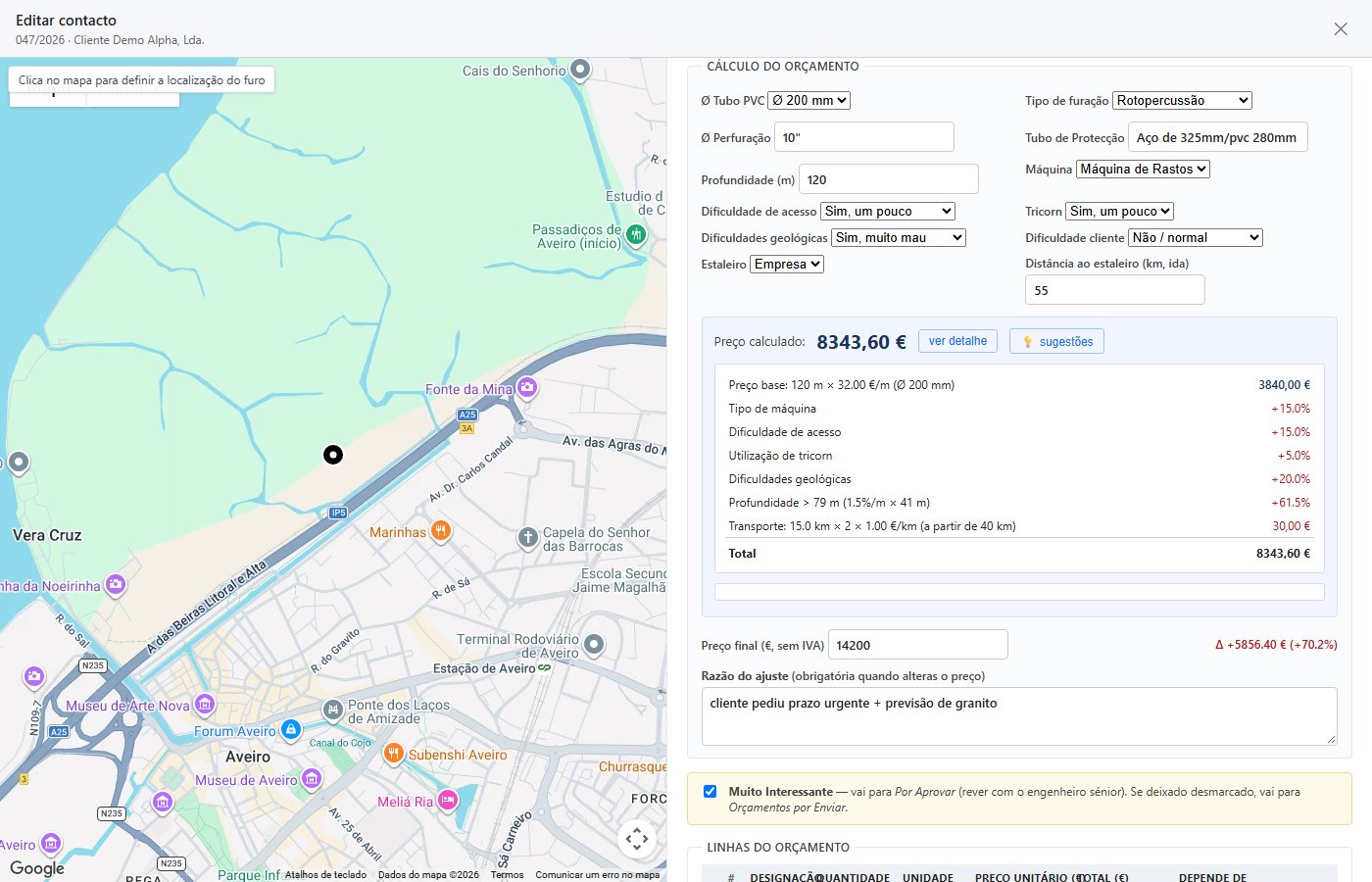Click the Noeirinha photo marker

tap(116, 585)
